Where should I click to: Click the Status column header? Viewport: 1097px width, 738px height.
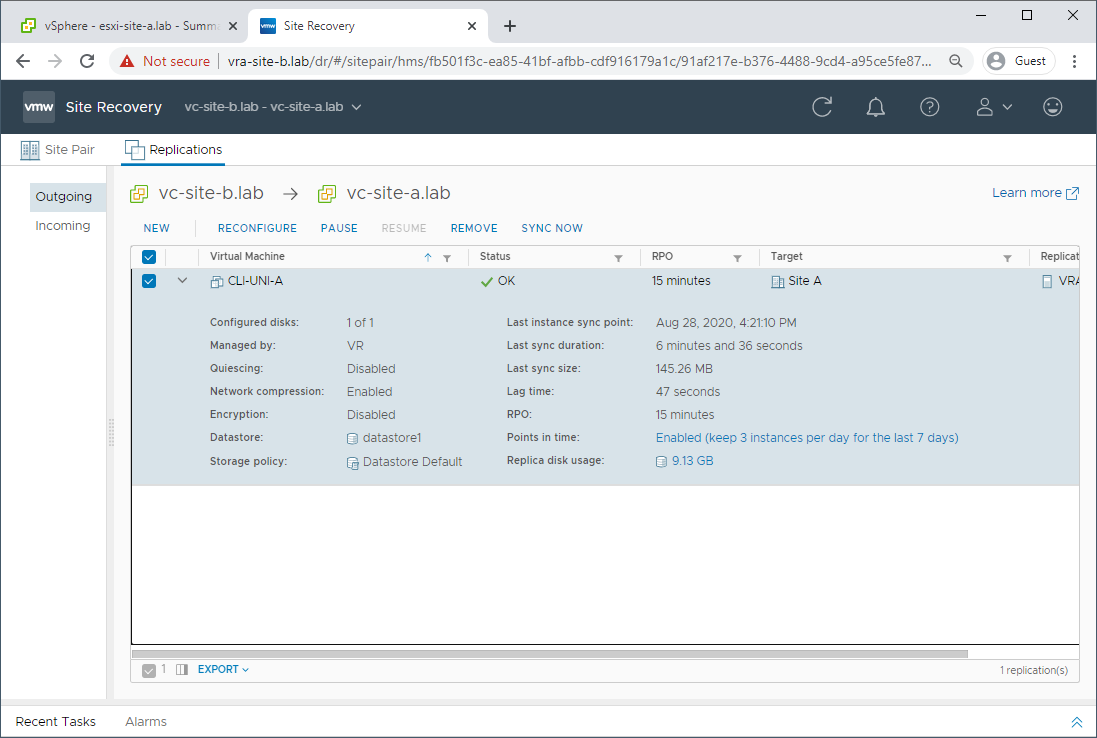pyautogui.click(x=495, y=257)
